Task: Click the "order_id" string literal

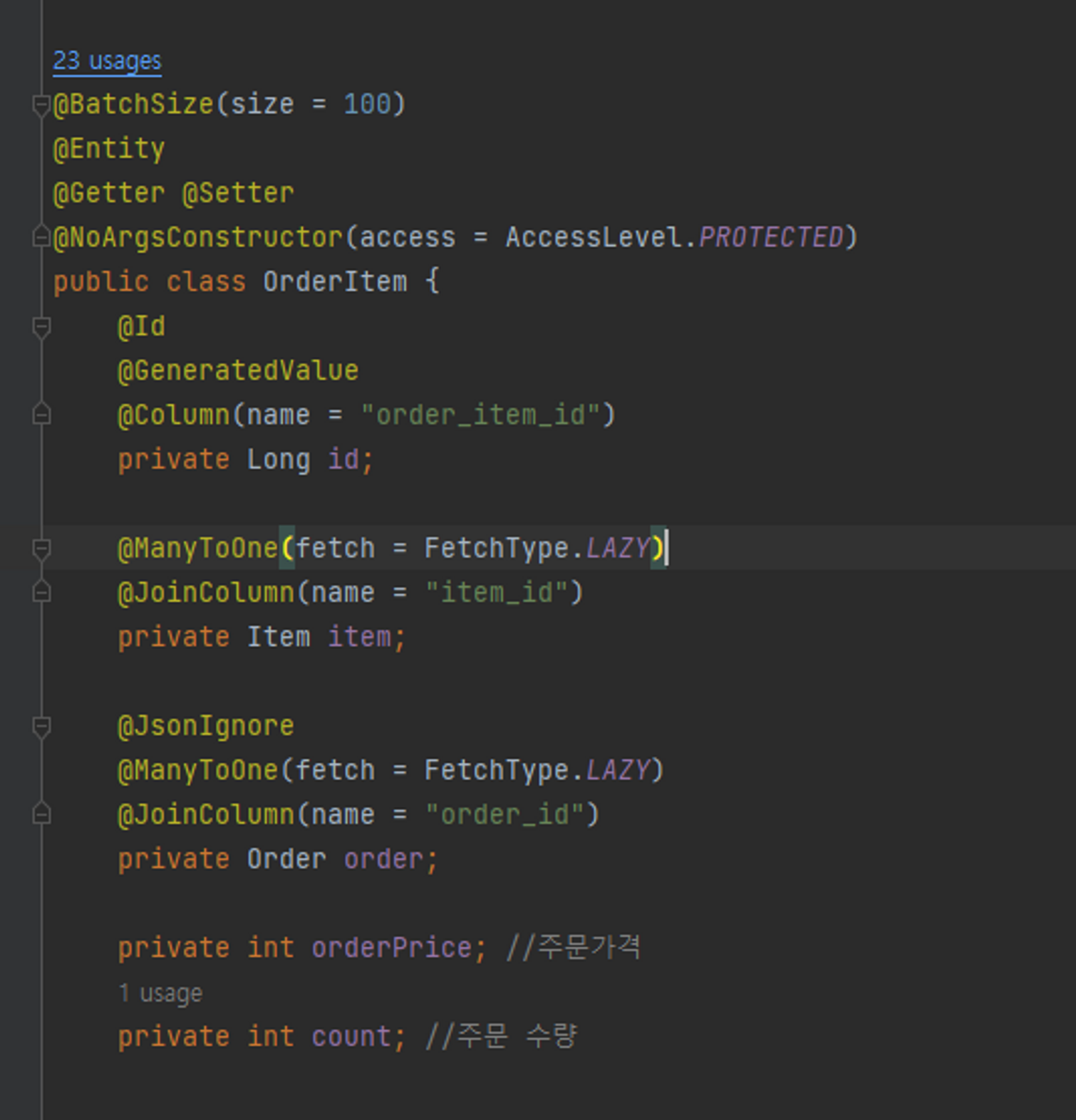Action: [x=505, y=814]
